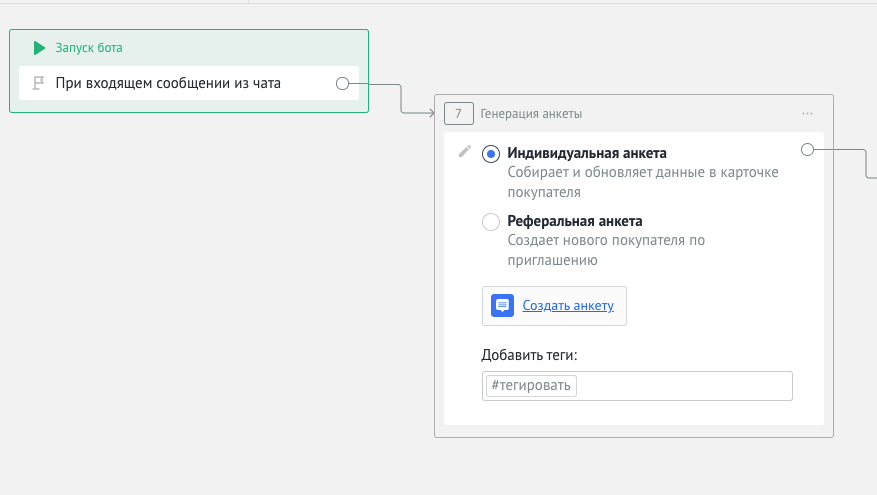Select the Реферальная анкета radio button
Viewport: 877px width, 495px height.
click(x=491, y=222)
